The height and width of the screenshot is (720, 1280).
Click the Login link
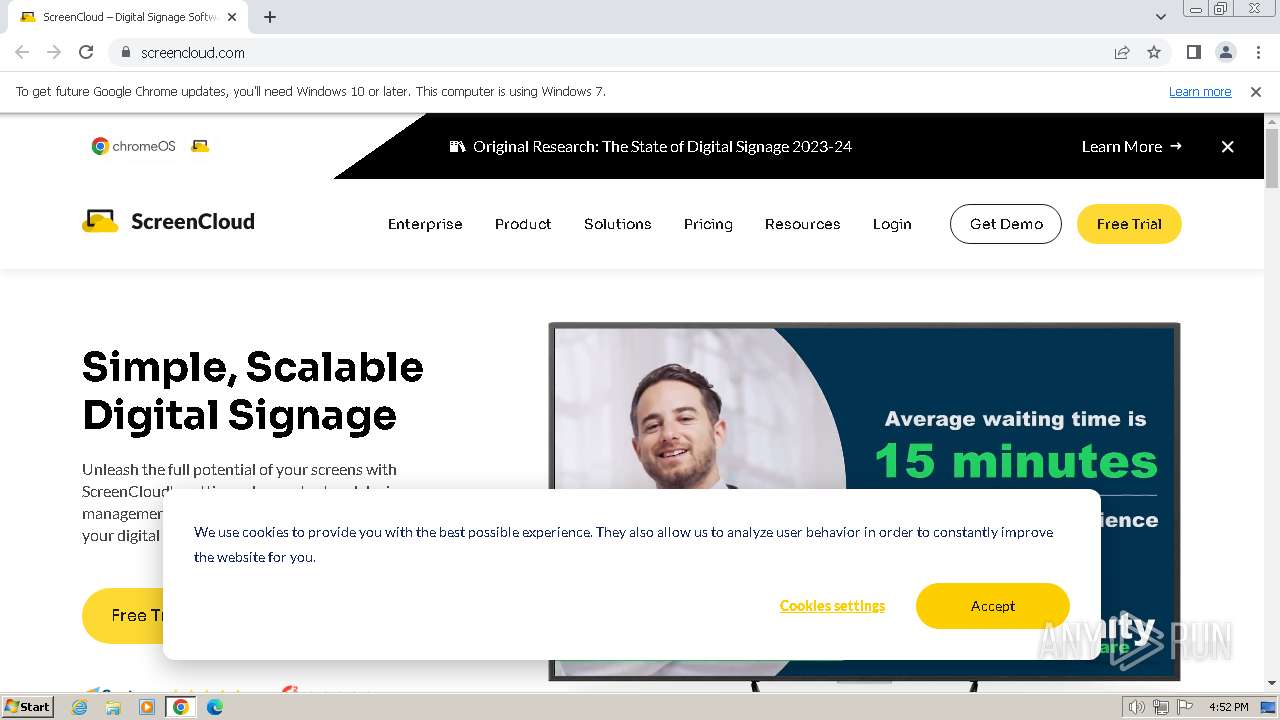[x=892, y=224]
